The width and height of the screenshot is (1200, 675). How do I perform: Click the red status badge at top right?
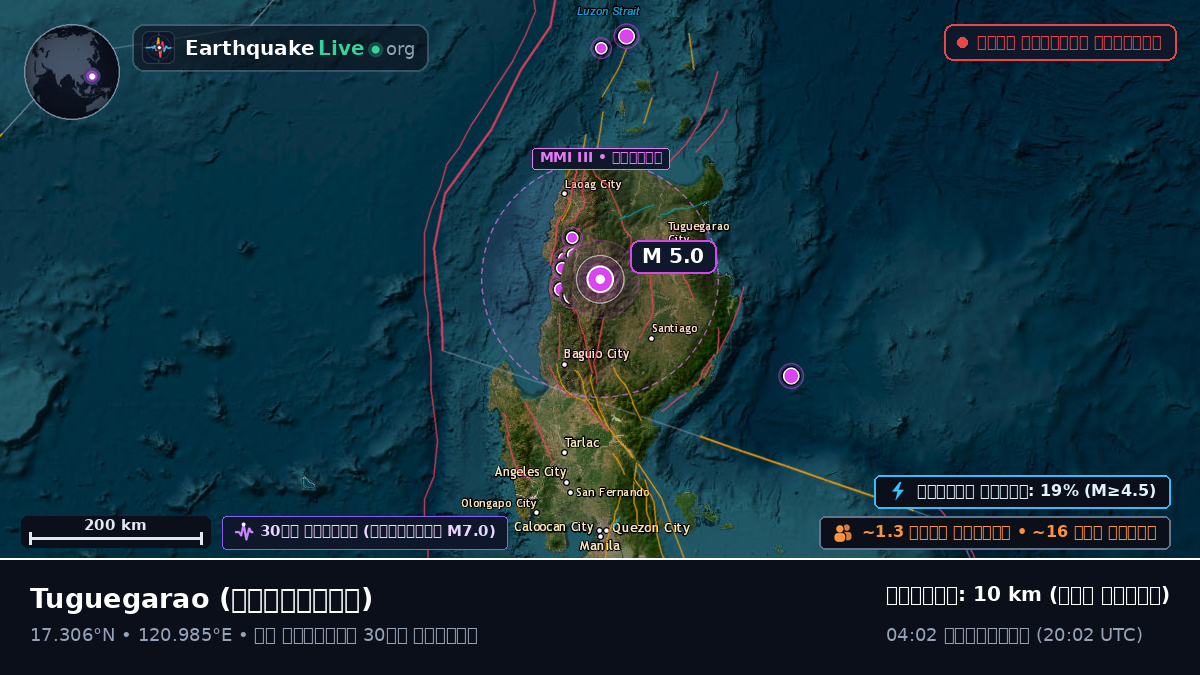pyautogui.click(x=1060, y=42)
